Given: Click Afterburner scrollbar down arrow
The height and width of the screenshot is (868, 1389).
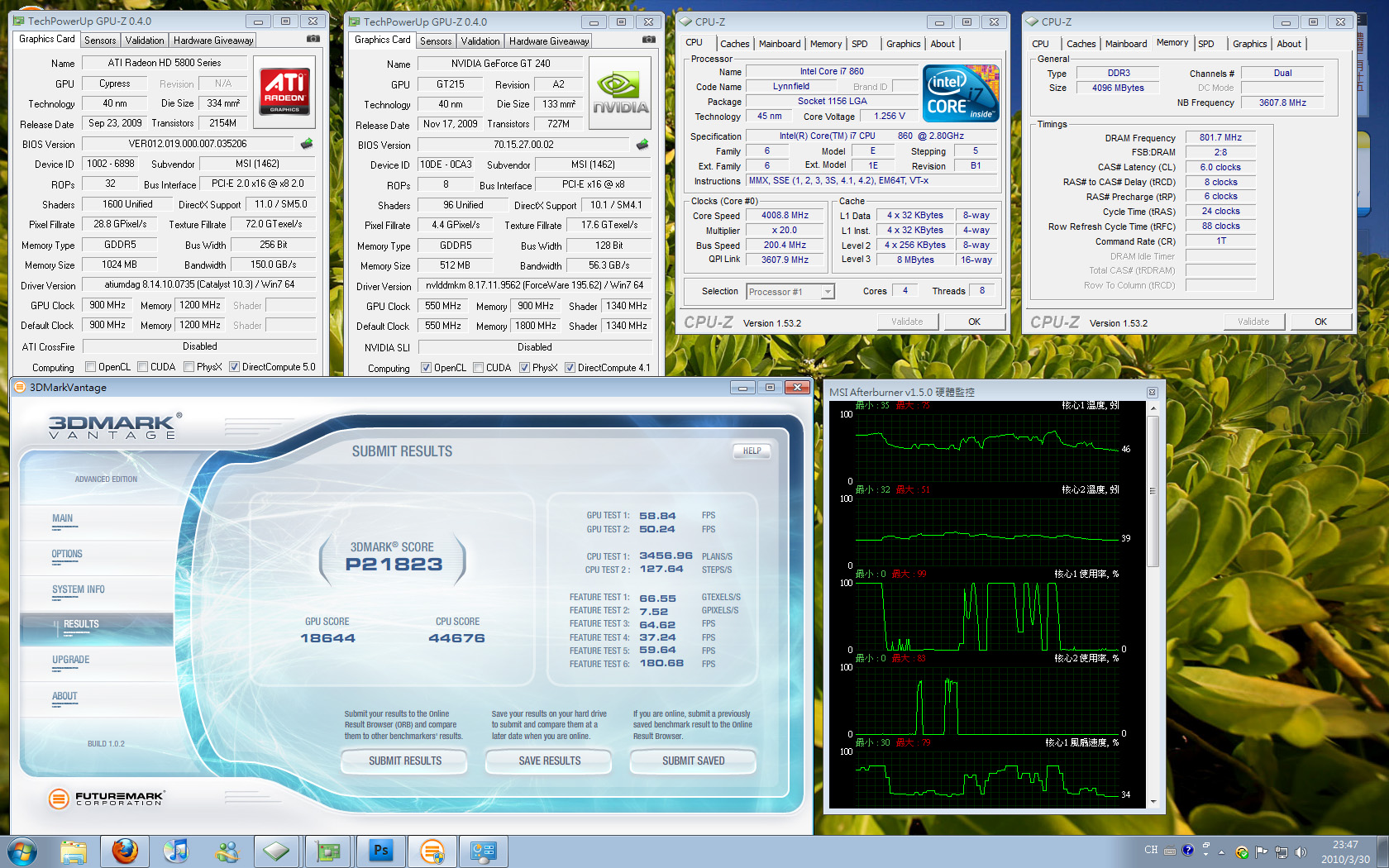Looking at the screenshot, I should click(1153, 802).
